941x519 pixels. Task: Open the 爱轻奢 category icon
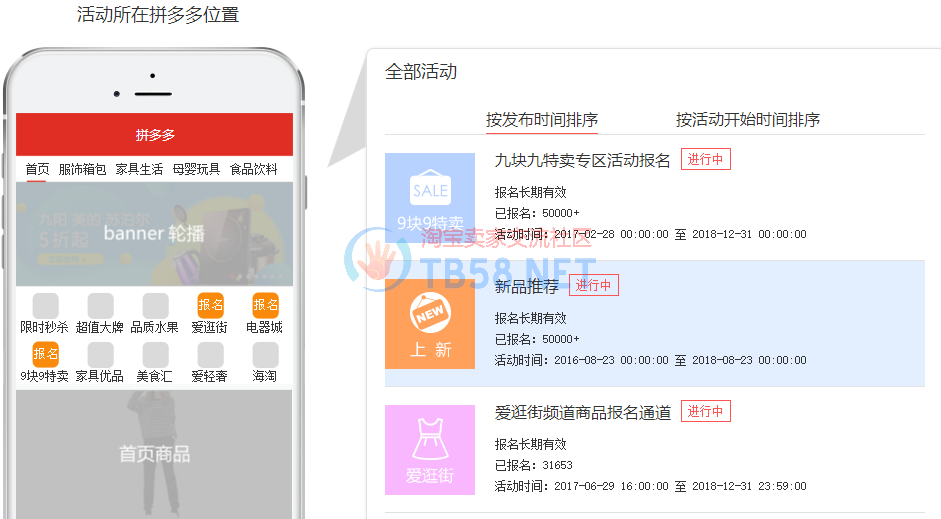(211, 355)
